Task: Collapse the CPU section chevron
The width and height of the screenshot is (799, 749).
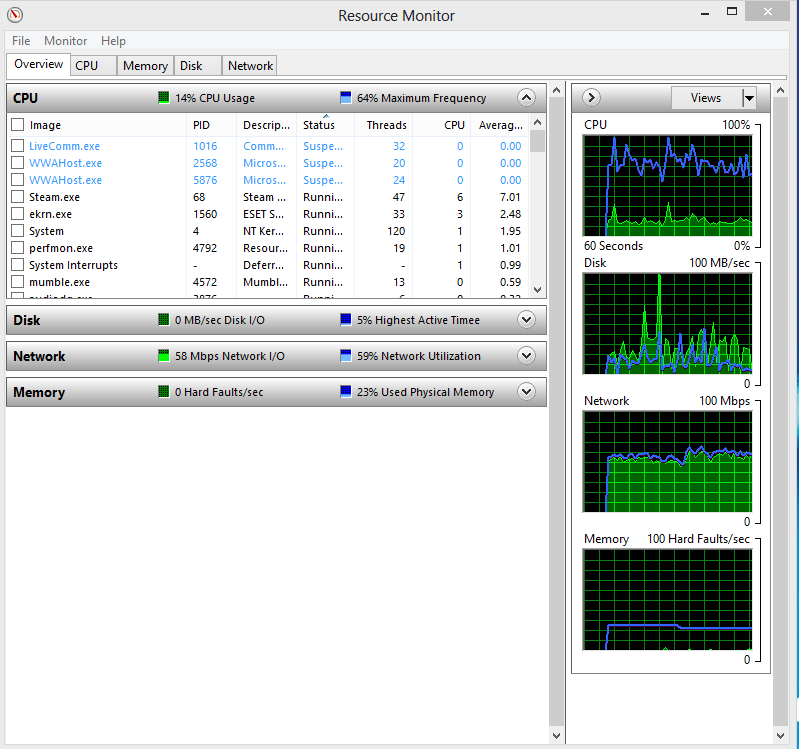Action: (x=526, y=97)
